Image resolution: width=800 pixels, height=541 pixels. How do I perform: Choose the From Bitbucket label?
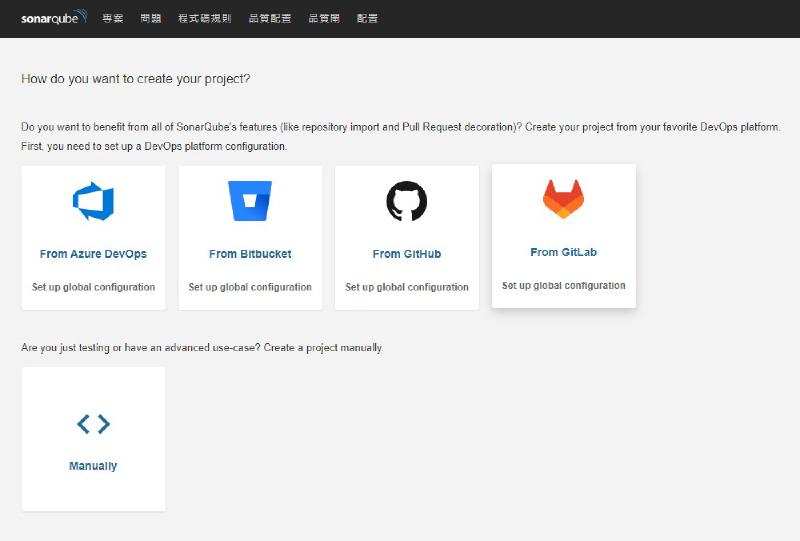pyautogui.click(x=250, y=254)
